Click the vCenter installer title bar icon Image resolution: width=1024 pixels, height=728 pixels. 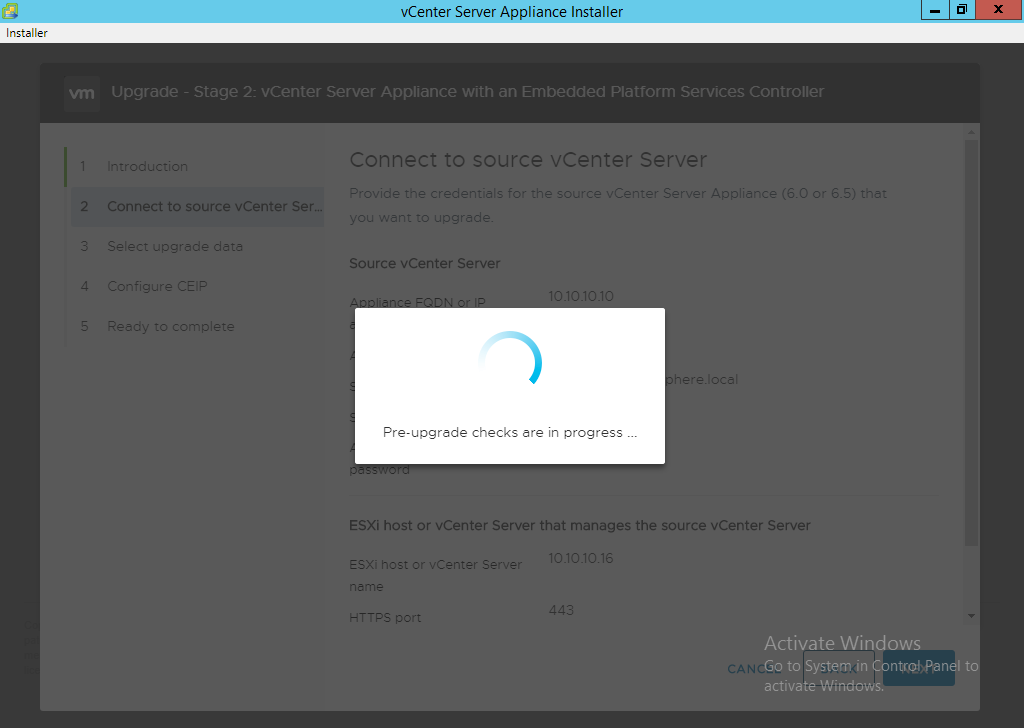click(x=10, y=10)
